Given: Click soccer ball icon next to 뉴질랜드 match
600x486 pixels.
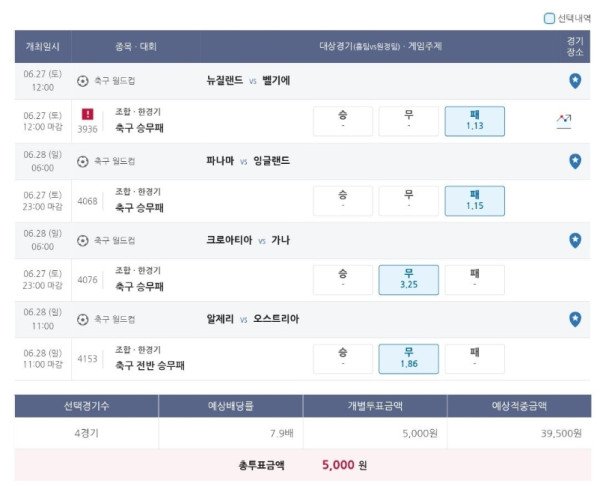Looking at the screenshot, I should point(83,81).
